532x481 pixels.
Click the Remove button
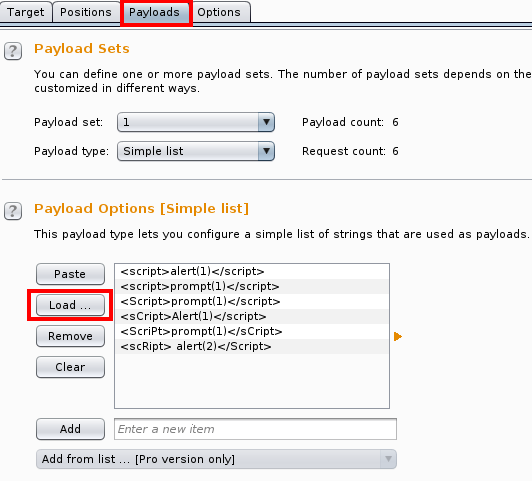(70, 336)
